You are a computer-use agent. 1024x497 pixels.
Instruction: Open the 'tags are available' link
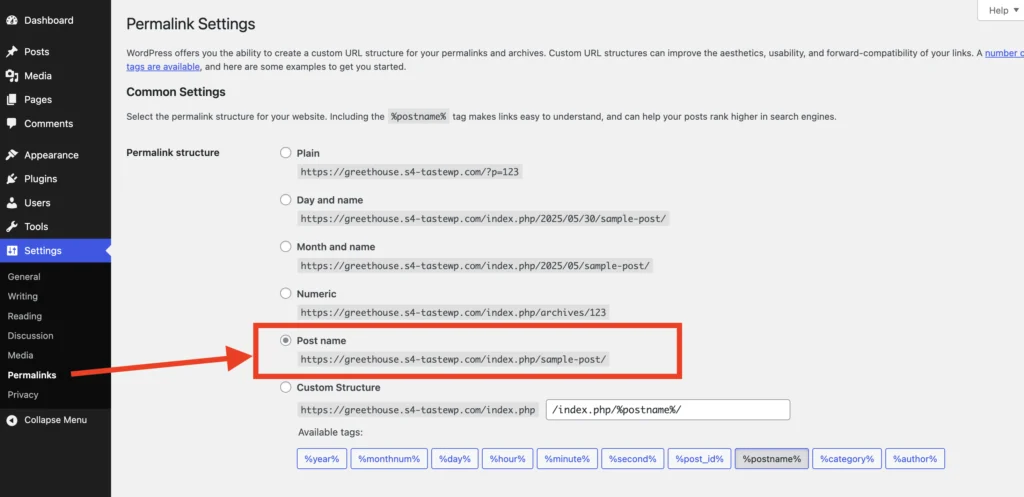(163, 67)
